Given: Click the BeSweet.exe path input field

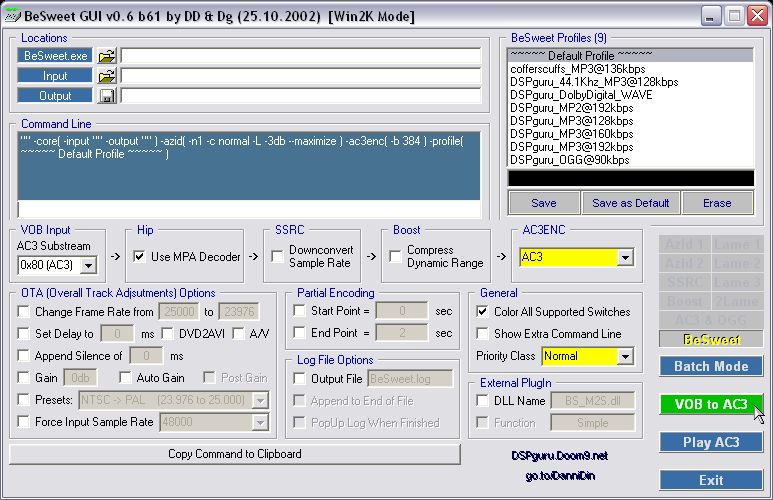Looking at the screenshot, I should [301, 56].
